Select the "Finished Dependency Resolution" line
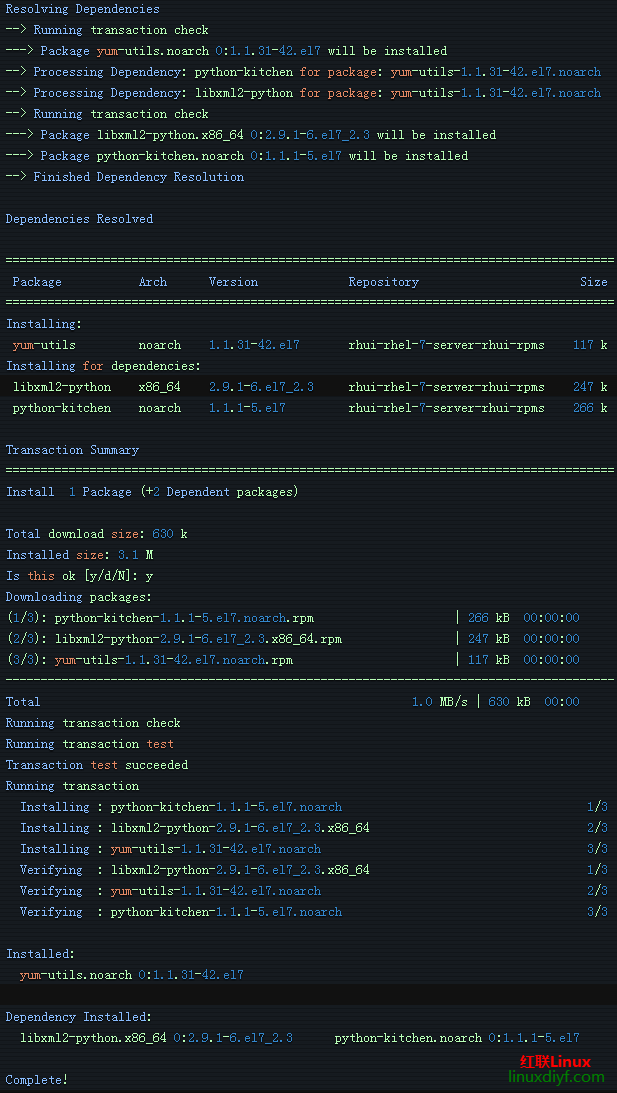This screenshot has width=617, height=1093. [x=138, y=177]
